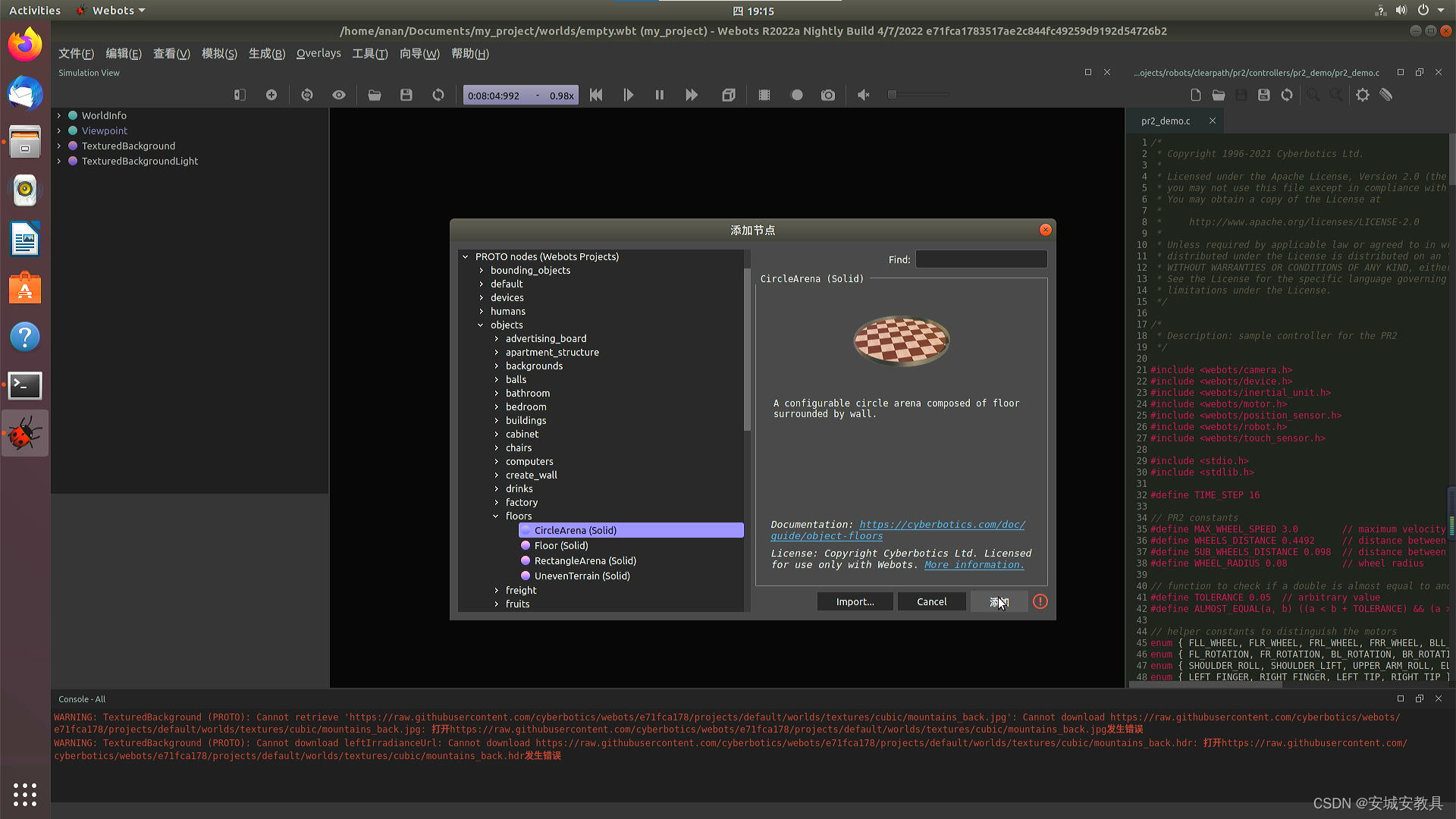Save the world with the floppy icon
This screenshot has width=1456, height=819.
406,95
